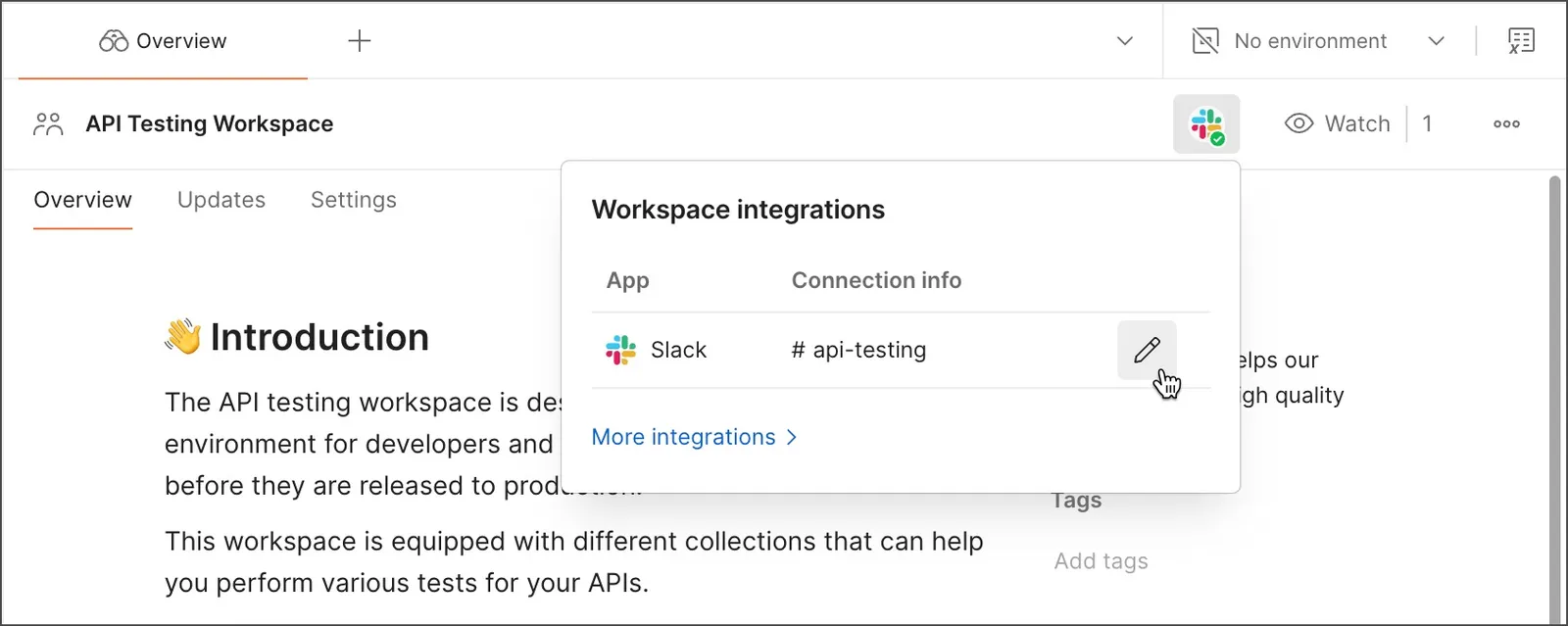1568x626 pixels.
Task: Select the API Testing Workspace title
Action: pyautogui.click(x=210, y=124)
